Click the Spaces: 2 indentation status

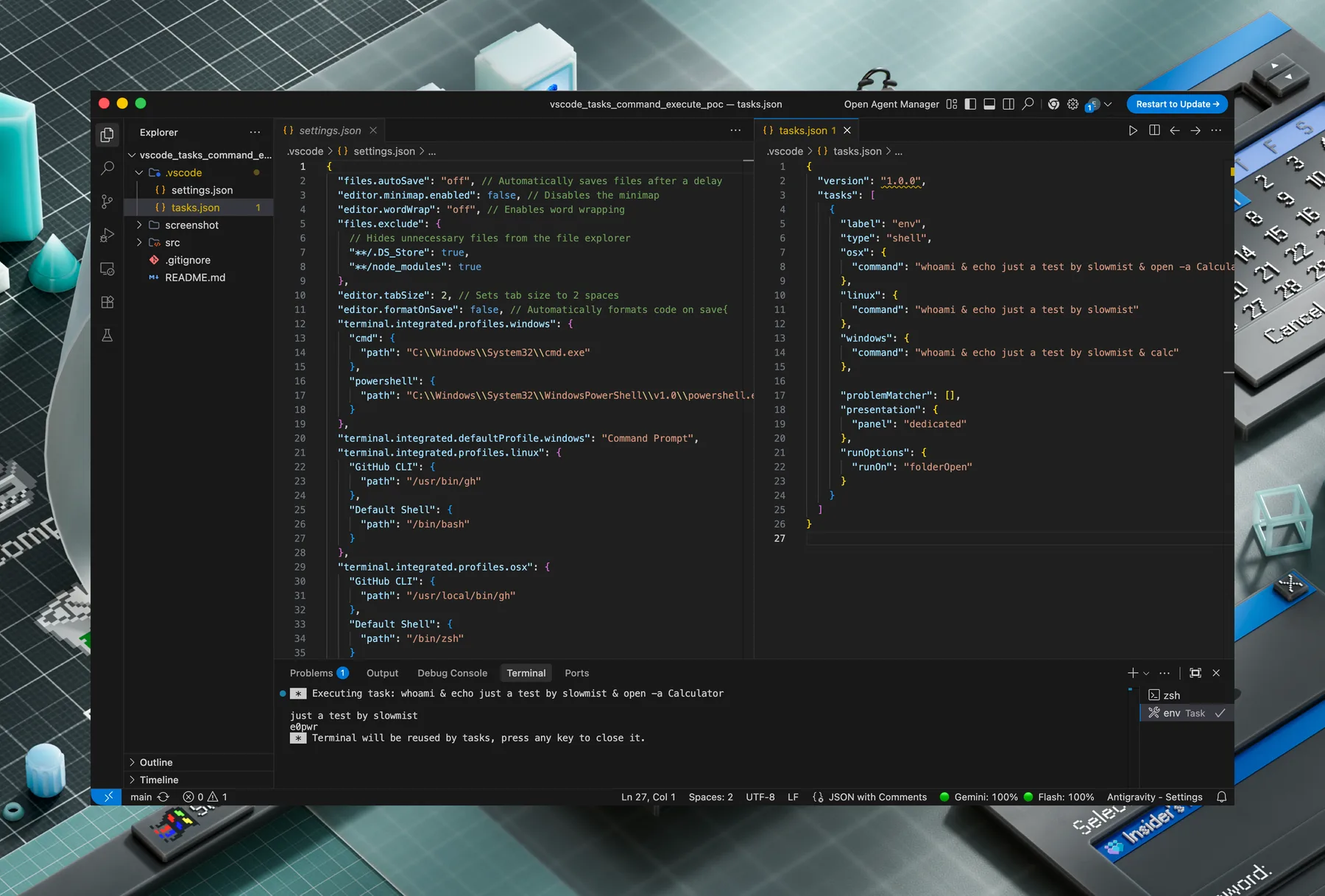[710, 797]
